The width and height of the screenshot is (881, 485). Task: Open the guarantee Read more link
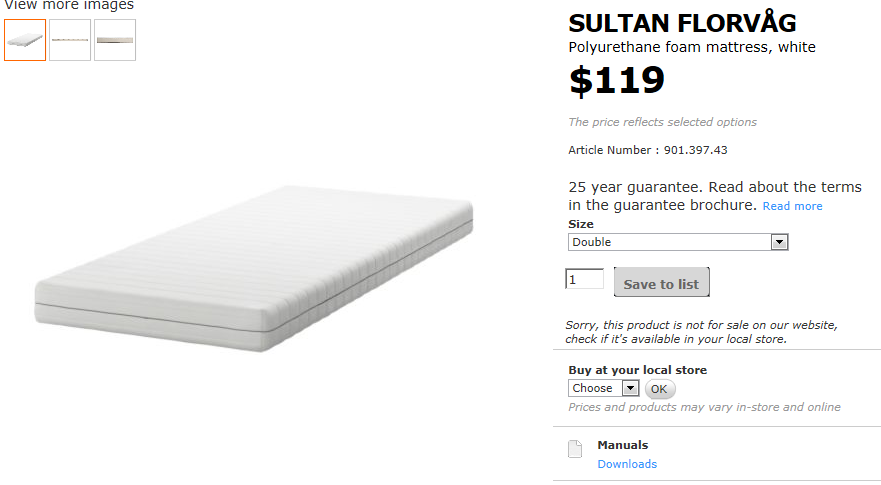(792, 206)
